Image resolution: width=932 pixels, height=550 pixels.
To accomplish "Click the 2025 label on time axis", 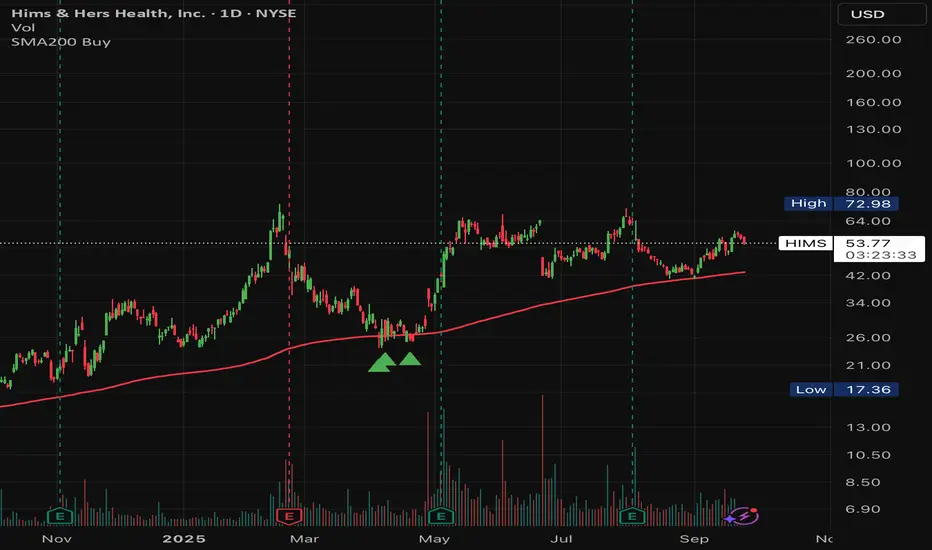I will [x=184, y=539].
